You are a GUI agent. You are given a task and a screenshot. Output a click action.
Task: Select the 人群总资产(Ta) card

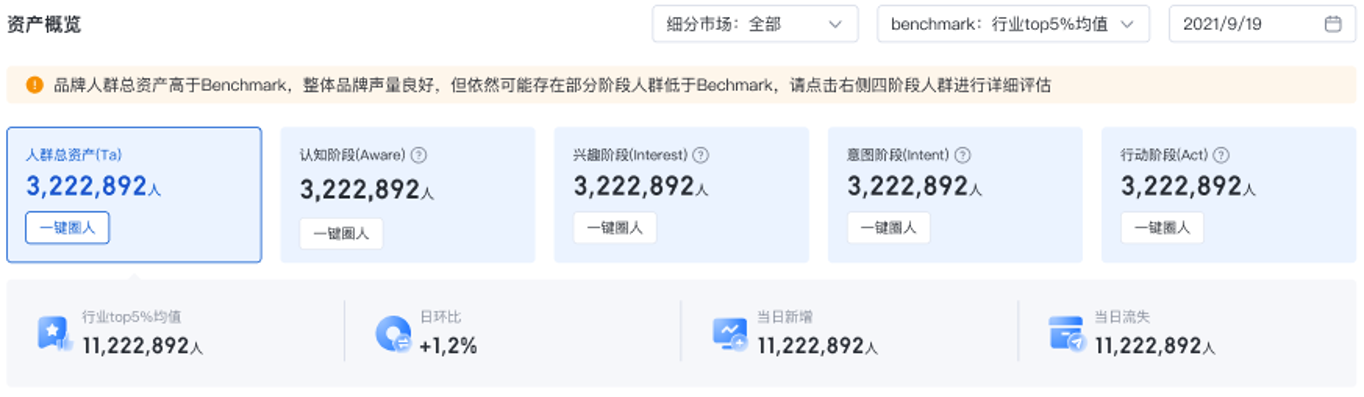(x=134, y=195)
